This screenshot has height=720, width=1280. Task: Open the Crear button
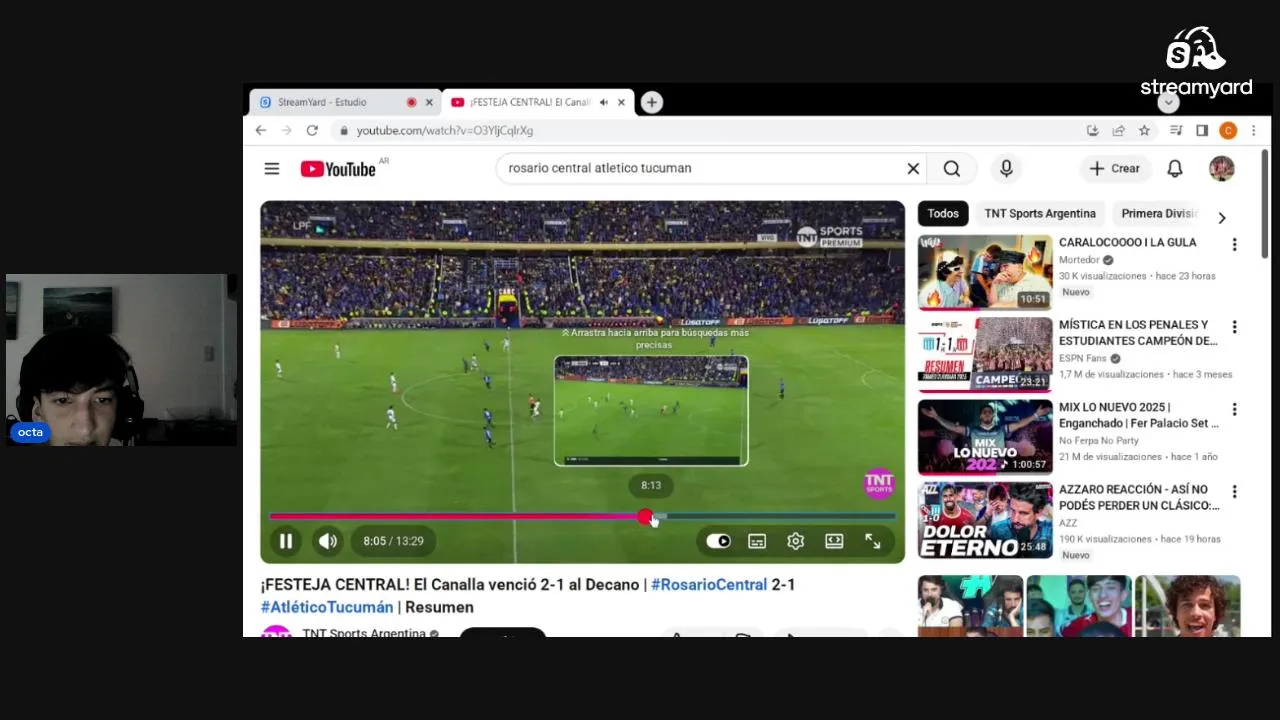tap(1115, 169)
